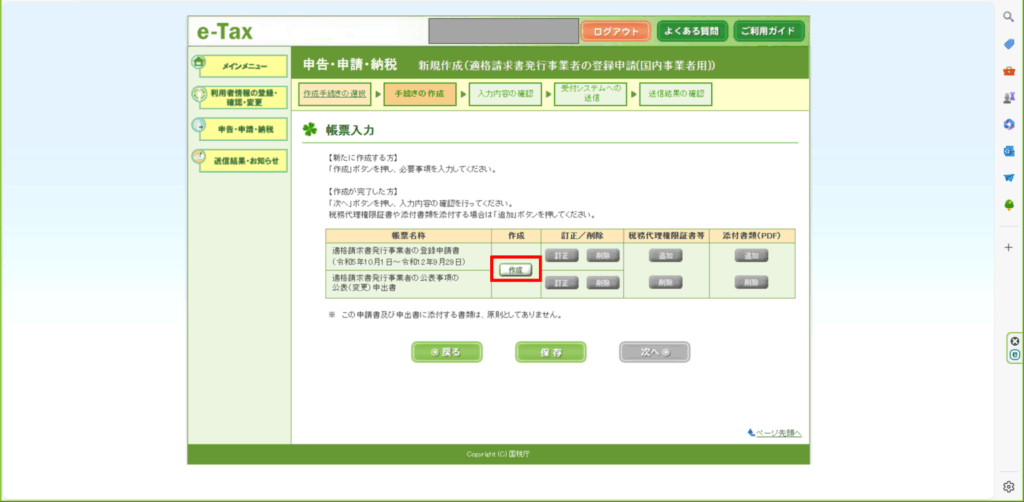Select the 受付システムへの送信 step
Screen dimensions: 1024x502
pos(590,93)
